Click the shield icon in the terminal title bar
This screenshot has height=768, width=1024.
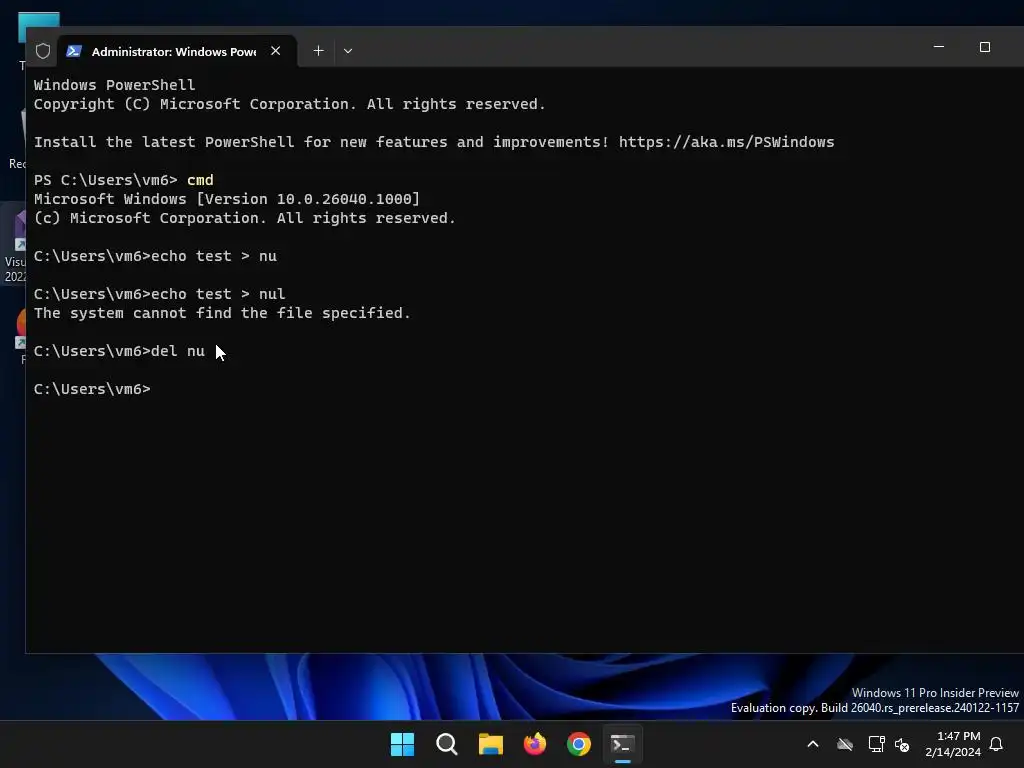(x=43, y=51)
